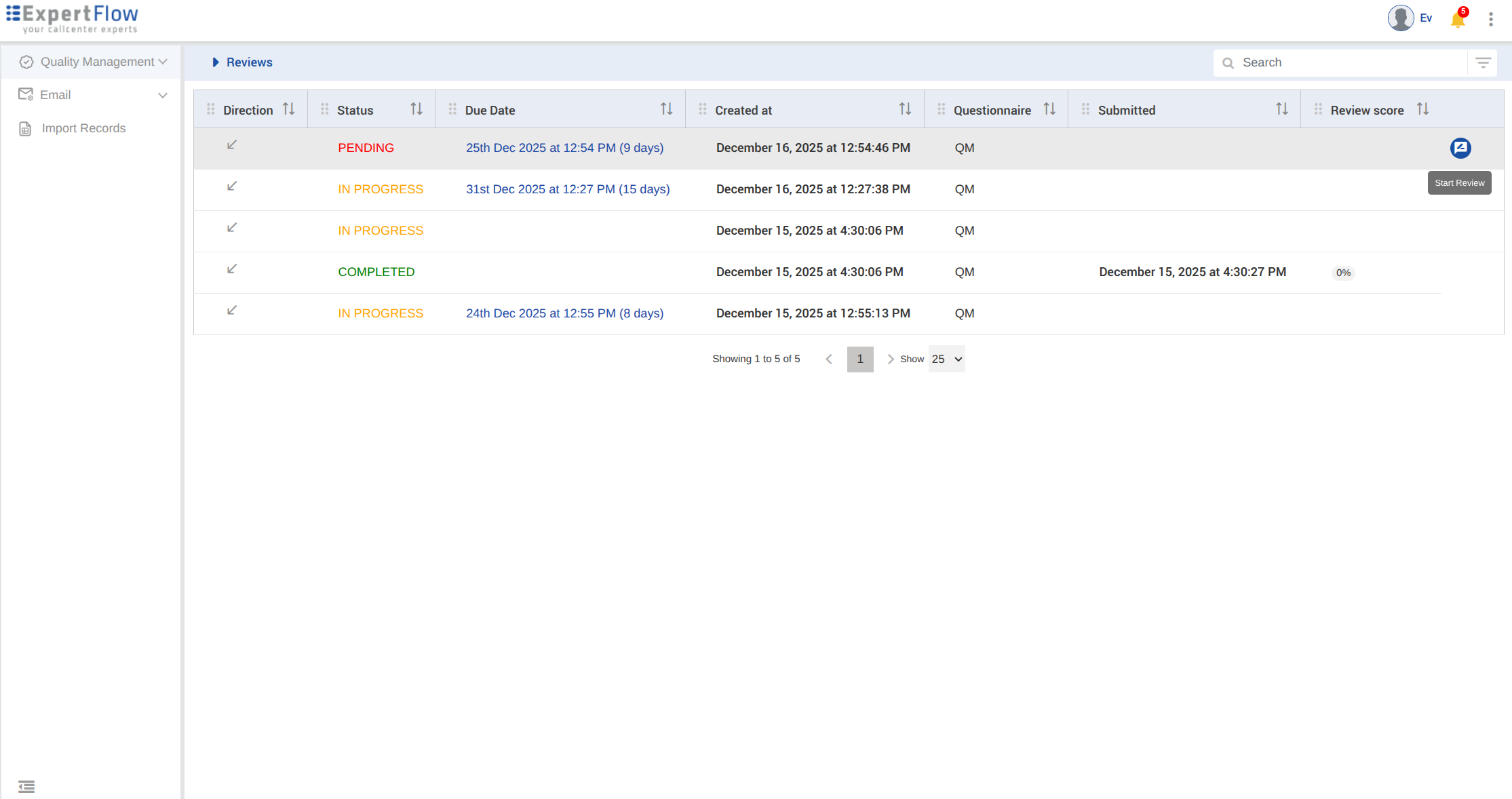
Task: Sort the Status column
Action: coord(416,109)
